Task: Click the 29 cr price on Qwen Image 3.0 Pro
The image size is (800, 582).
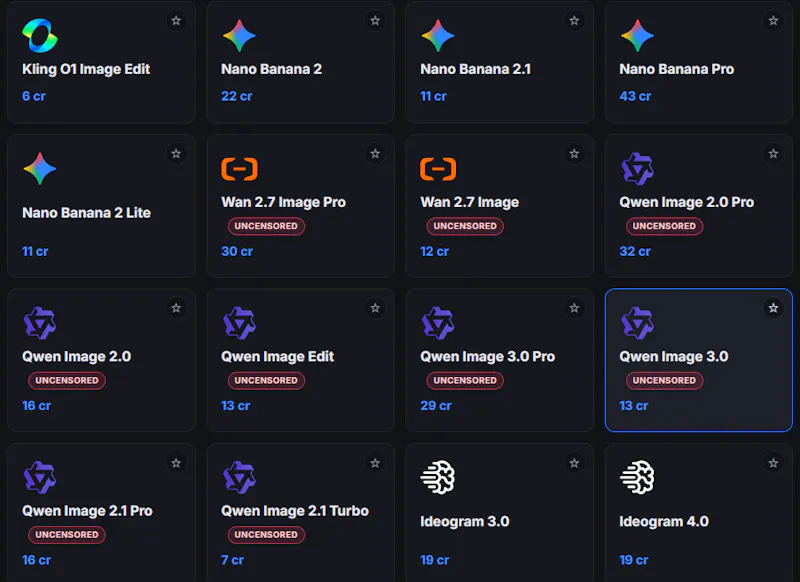Action: pyautogui.click(x=436, y=406)
